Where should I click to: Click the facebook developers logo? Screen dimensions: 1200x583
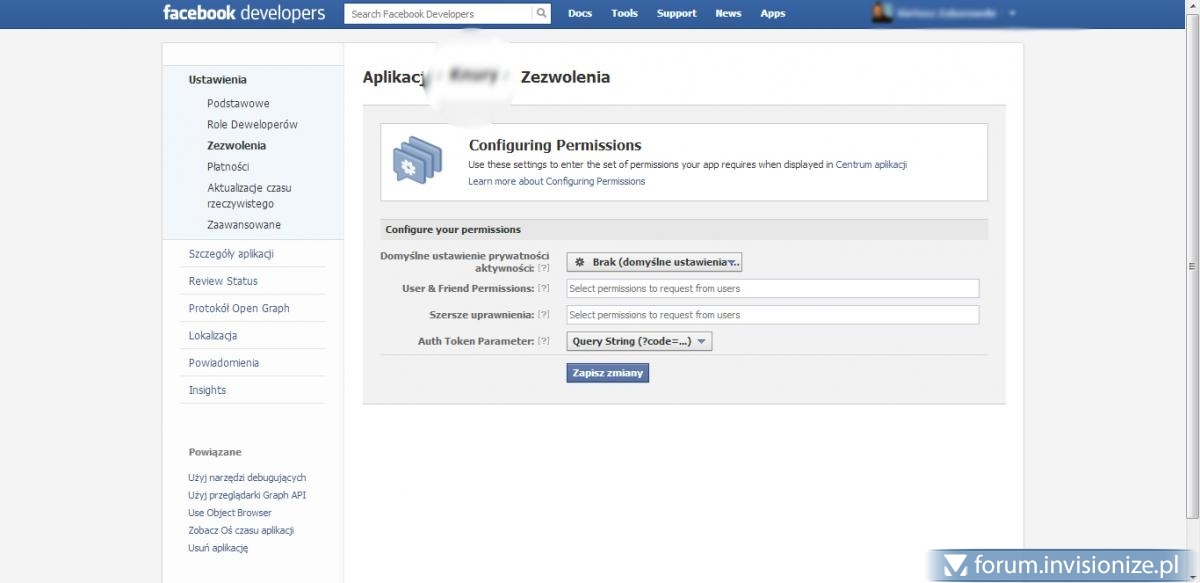click(x=244, y=14)
